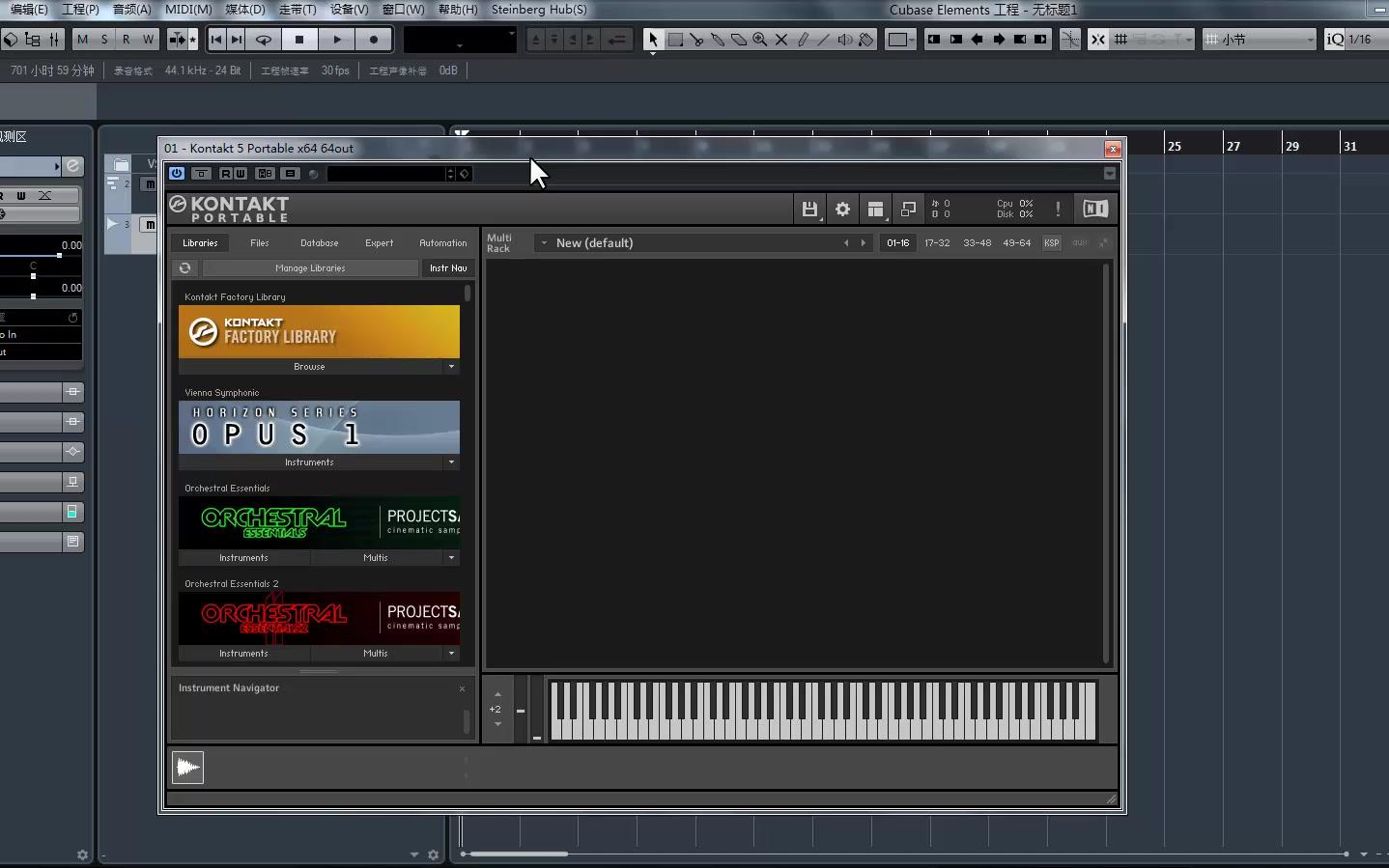Click the Manage Libraries button

pos(310,267)
